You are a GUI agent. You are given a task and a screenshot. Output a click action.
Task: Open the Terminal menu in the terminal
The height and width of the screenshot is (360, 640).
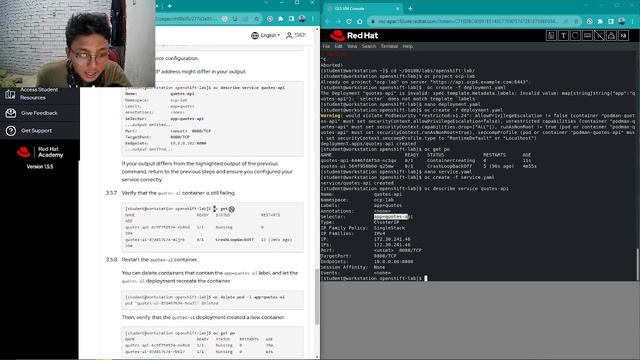pos(389,46)
